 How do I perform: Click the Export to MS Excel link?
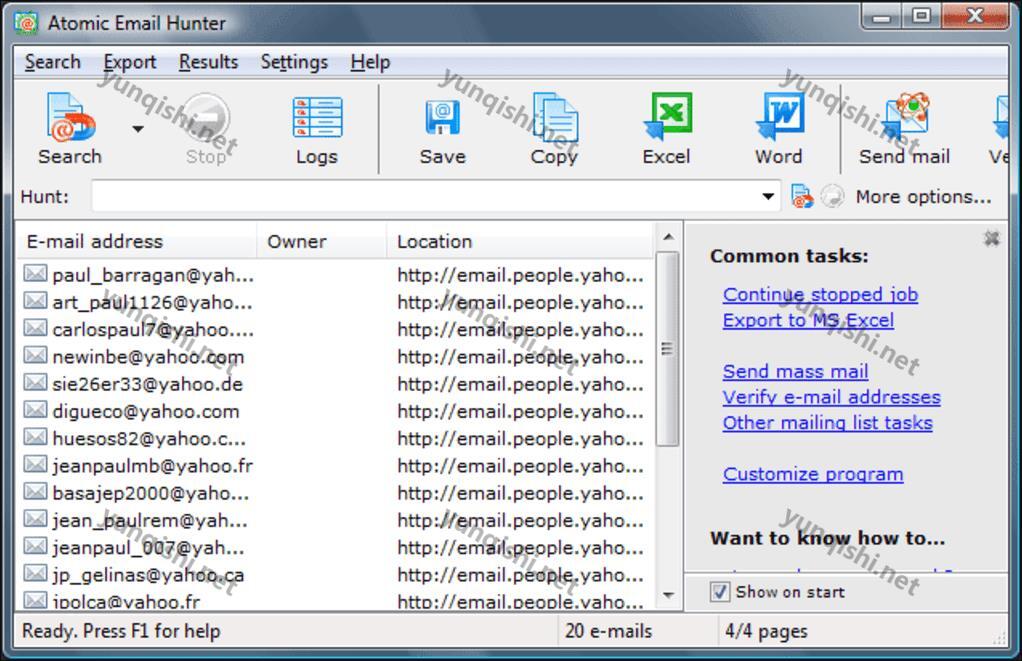pyautogui.click(x=808, y=320)
